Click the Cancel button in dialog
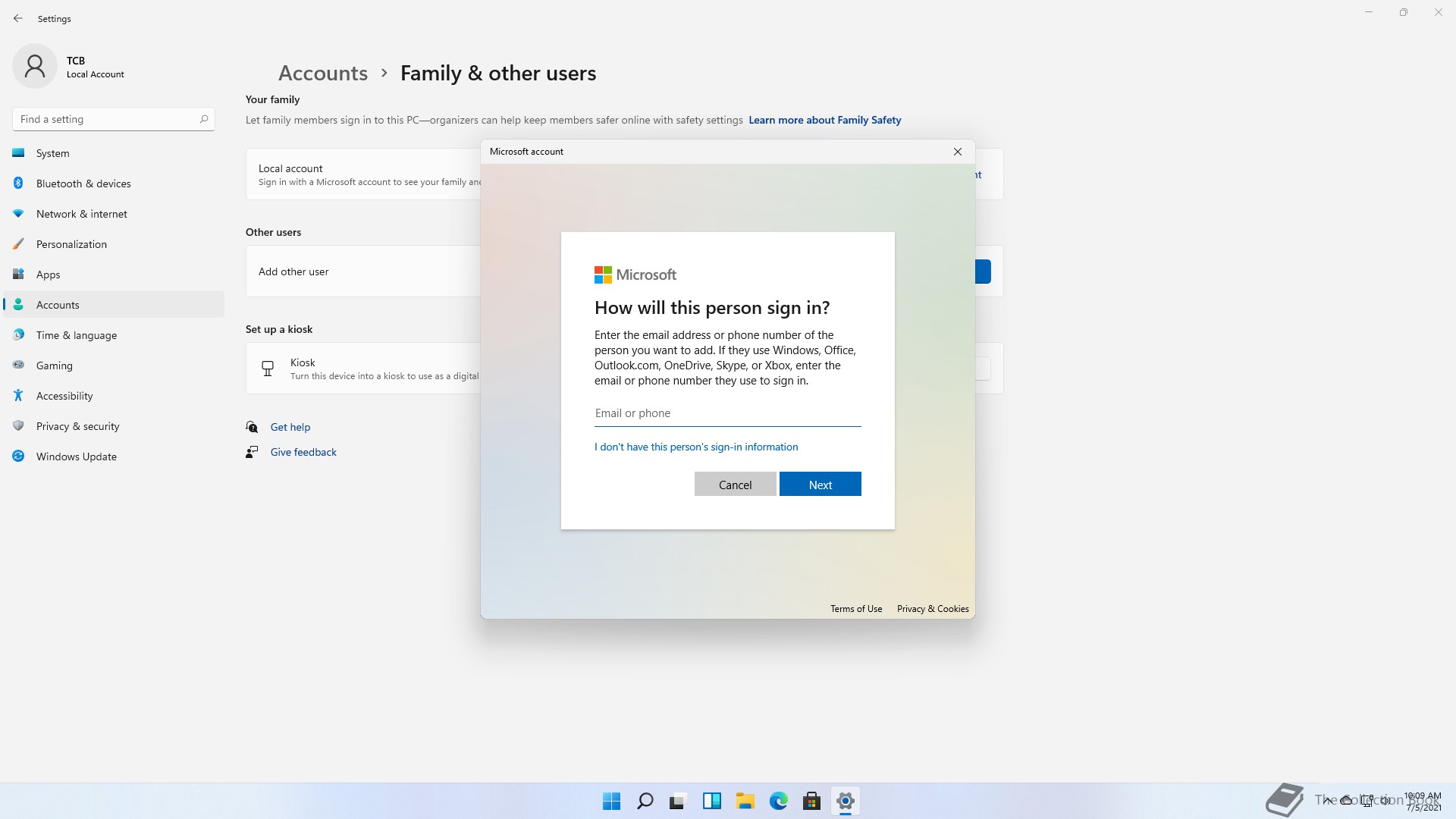 [735, 485]
